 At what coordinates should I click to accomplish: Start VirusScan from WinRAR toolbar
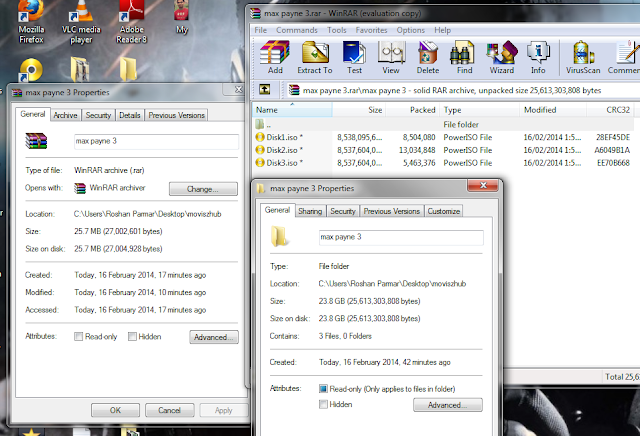click(583, 57)
